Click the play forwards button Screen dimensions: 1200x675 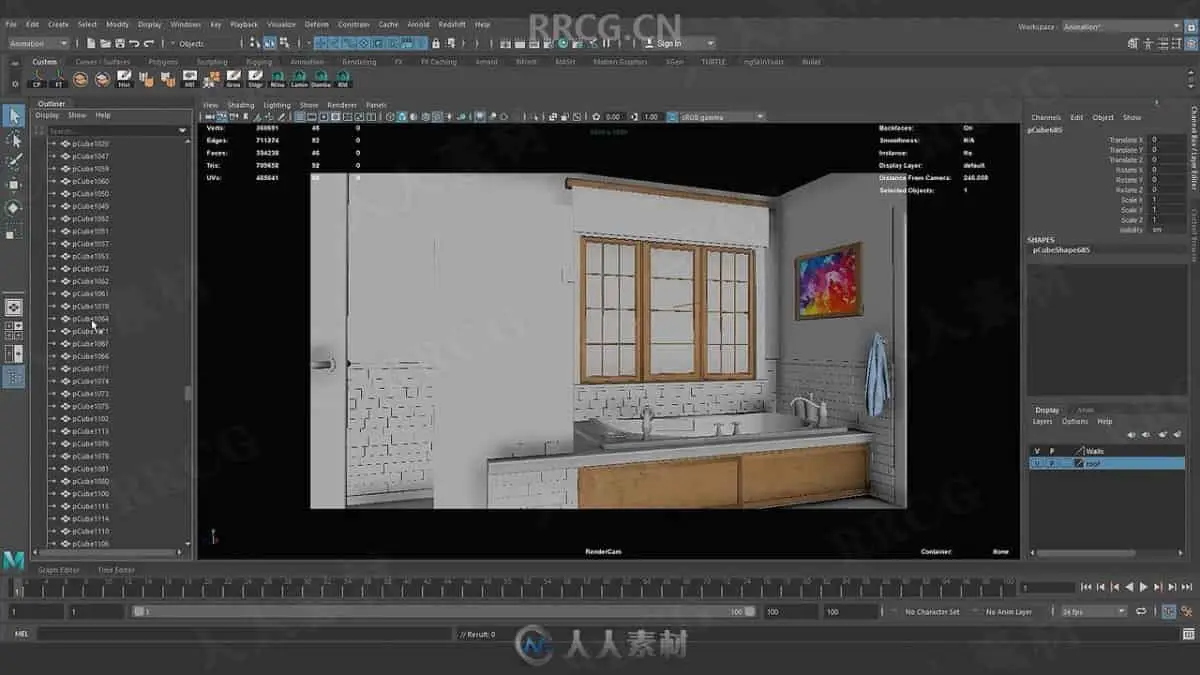tap(1144, 587)
